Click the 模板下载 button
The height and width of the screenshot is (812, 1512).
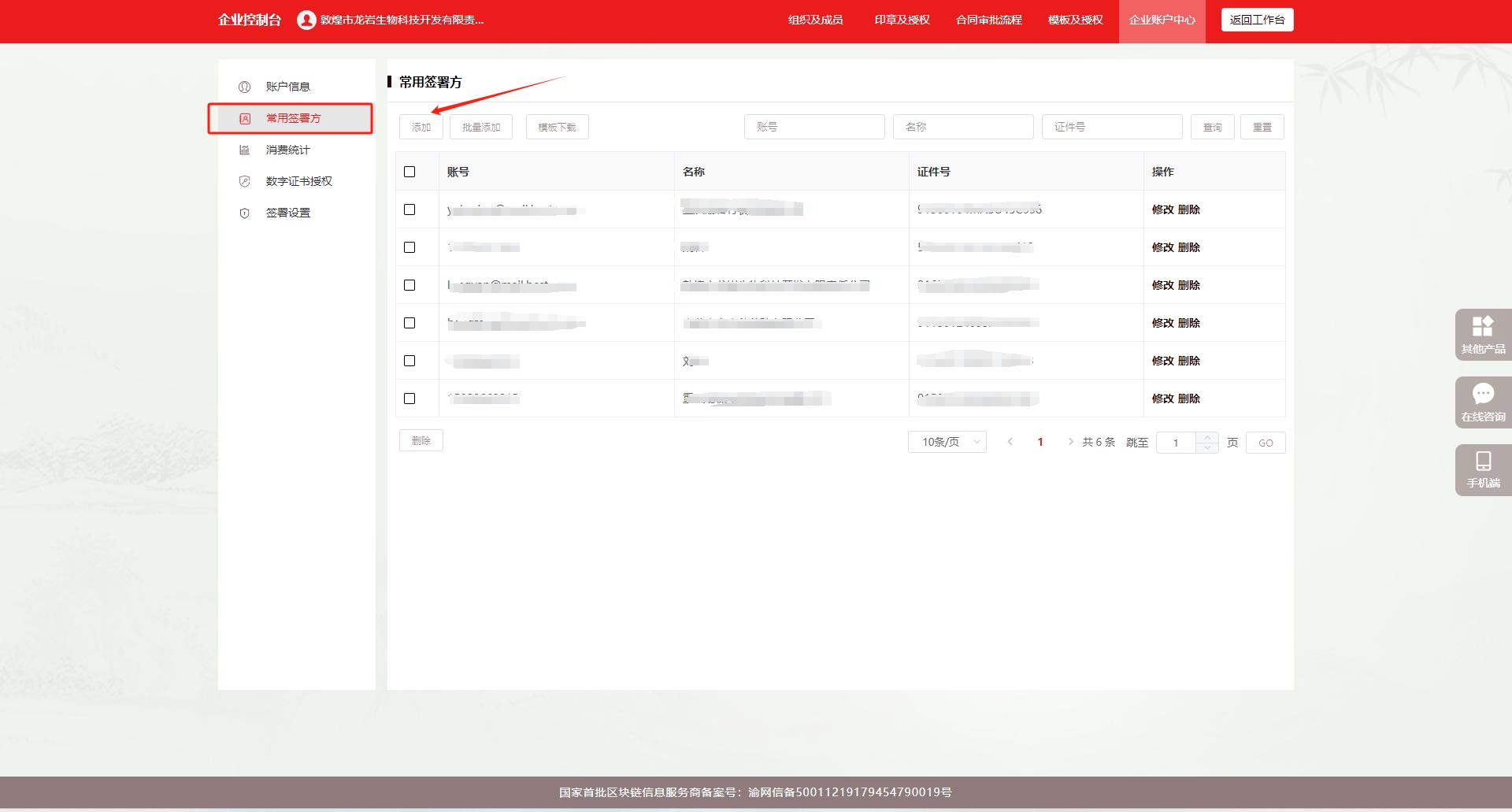[557, 127]
